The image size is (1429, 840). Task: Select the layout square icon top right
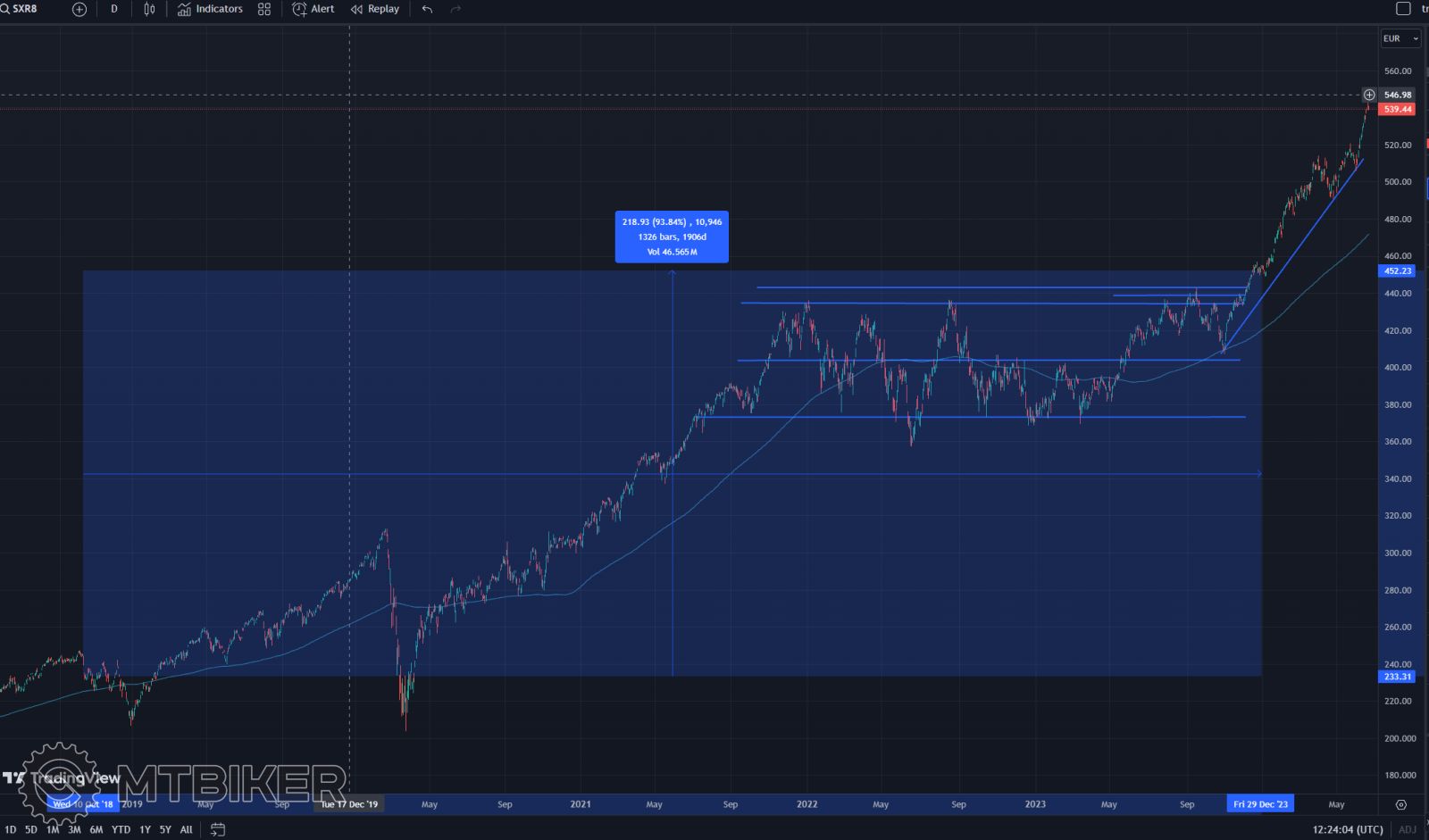tap(1402, 9)
